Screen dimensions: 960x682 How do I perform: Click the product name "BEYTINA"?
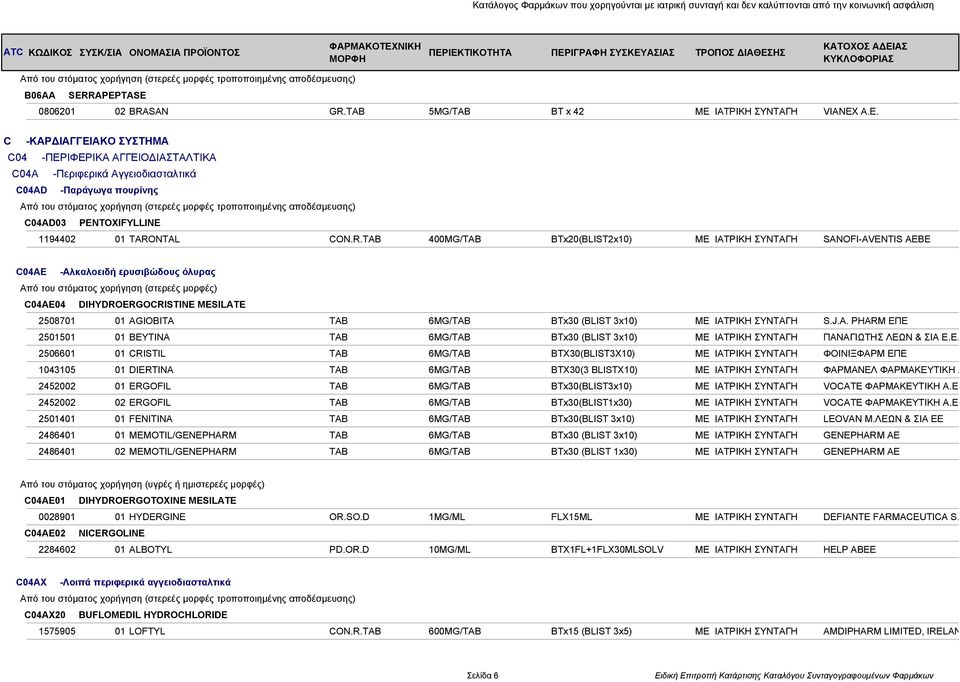(149, 337)
